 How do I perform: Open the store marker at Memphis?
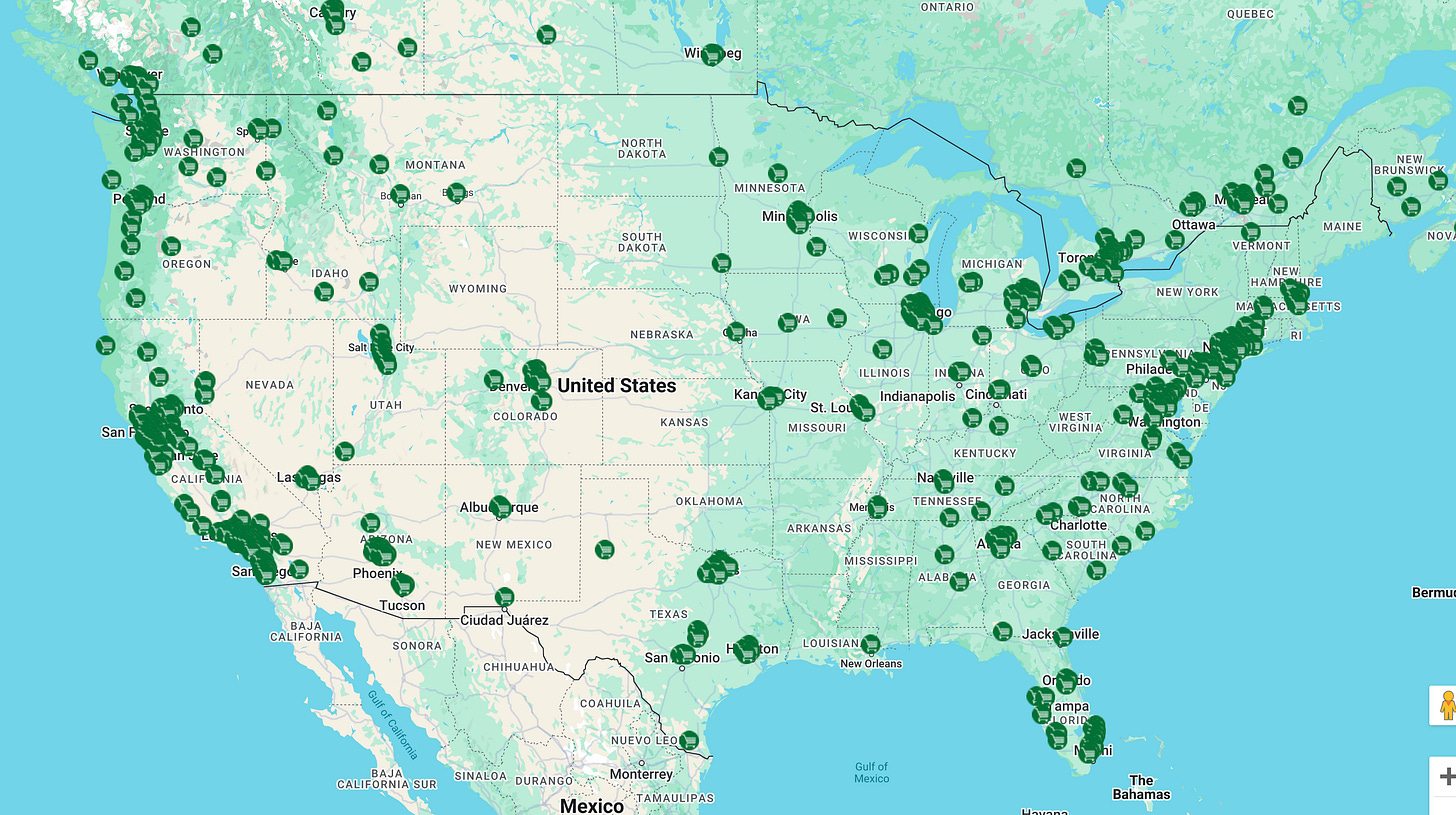[x=877, y=507]
